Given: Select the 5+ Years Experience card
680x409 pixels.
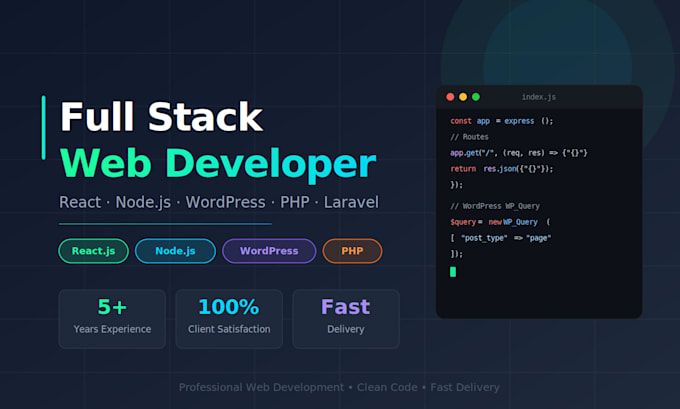Looking at the screenshot, I should coord(112,319).
